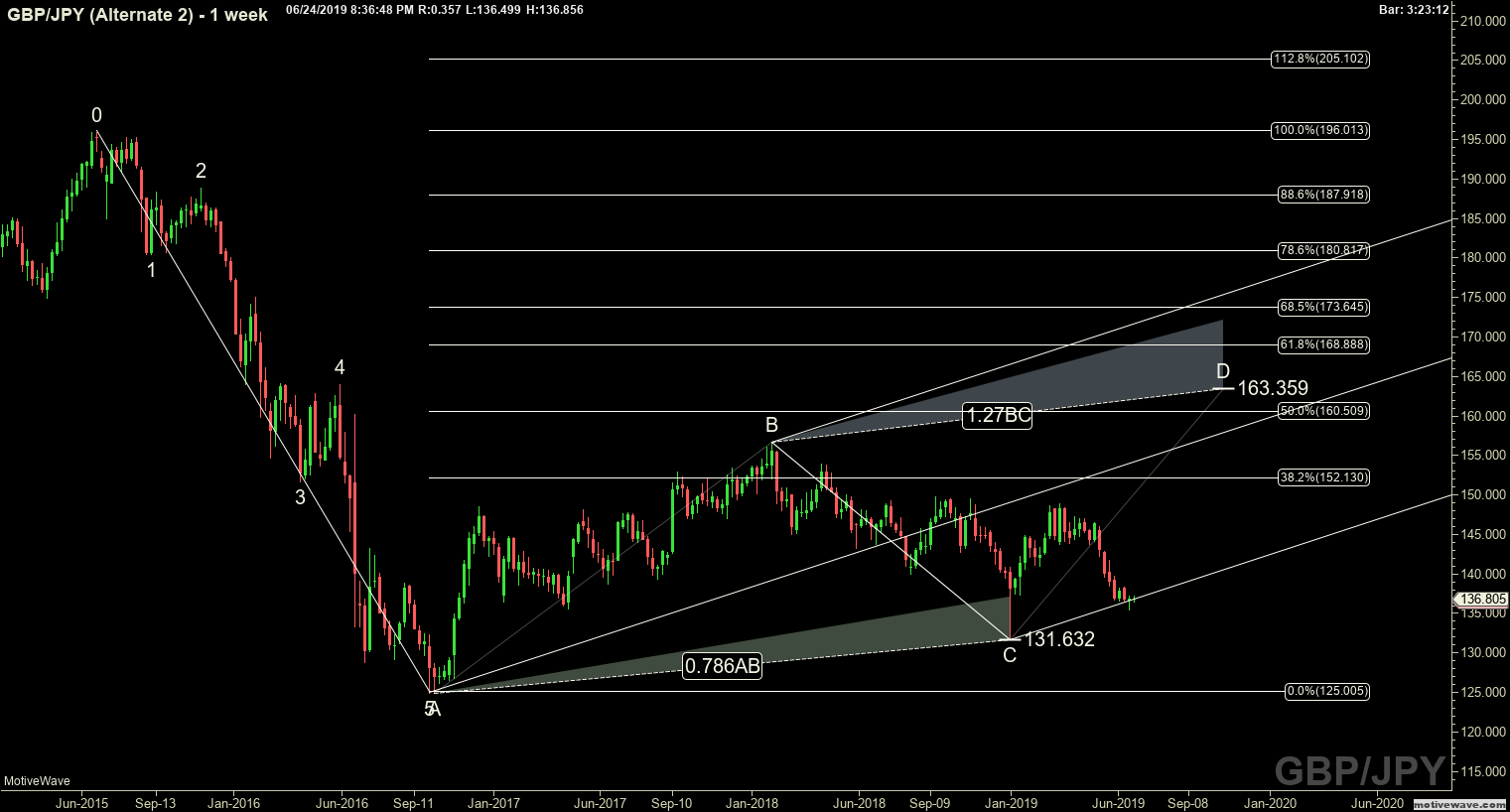
Task: Click the Jun-2016 date axis label
Action: 342,803
